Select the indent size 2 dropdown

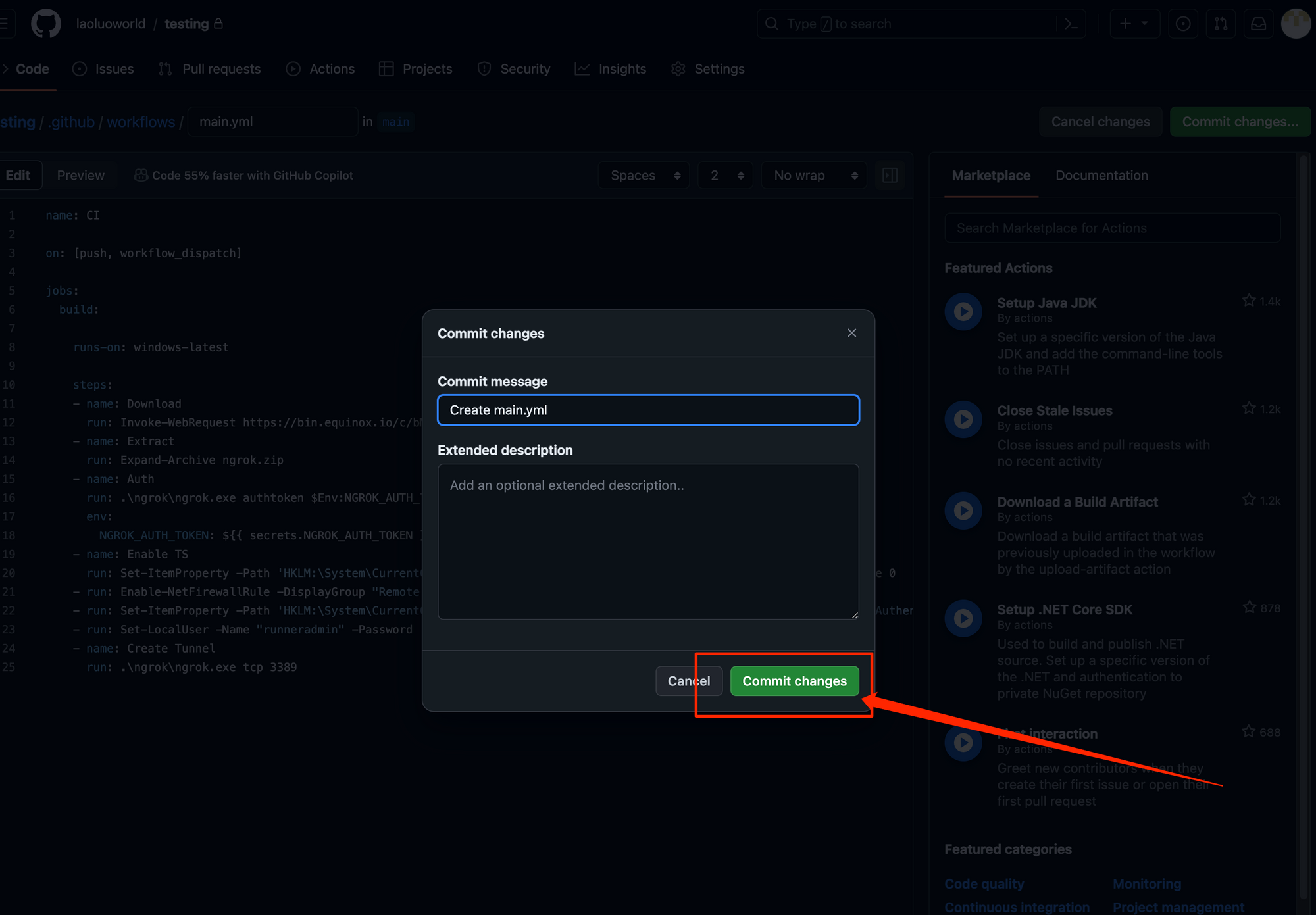click(725, 175)
